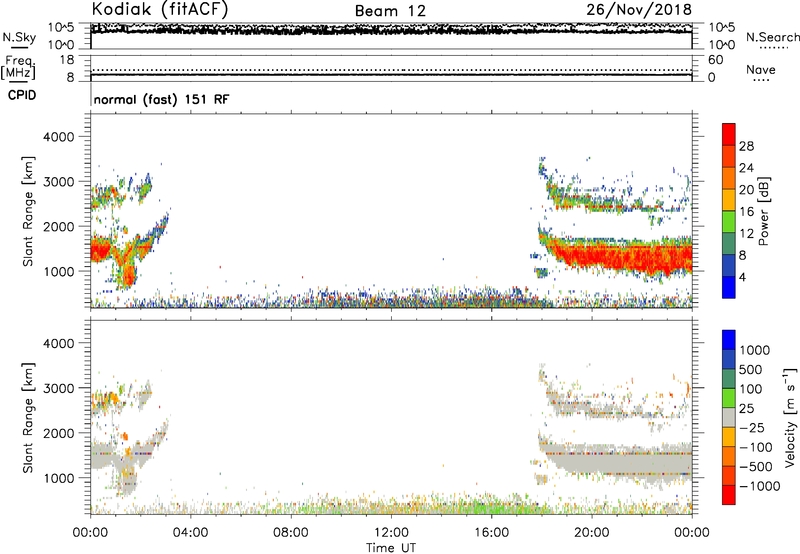
Task: Select the "-25" label on the velocity color bar
Action: pos(752,428)
